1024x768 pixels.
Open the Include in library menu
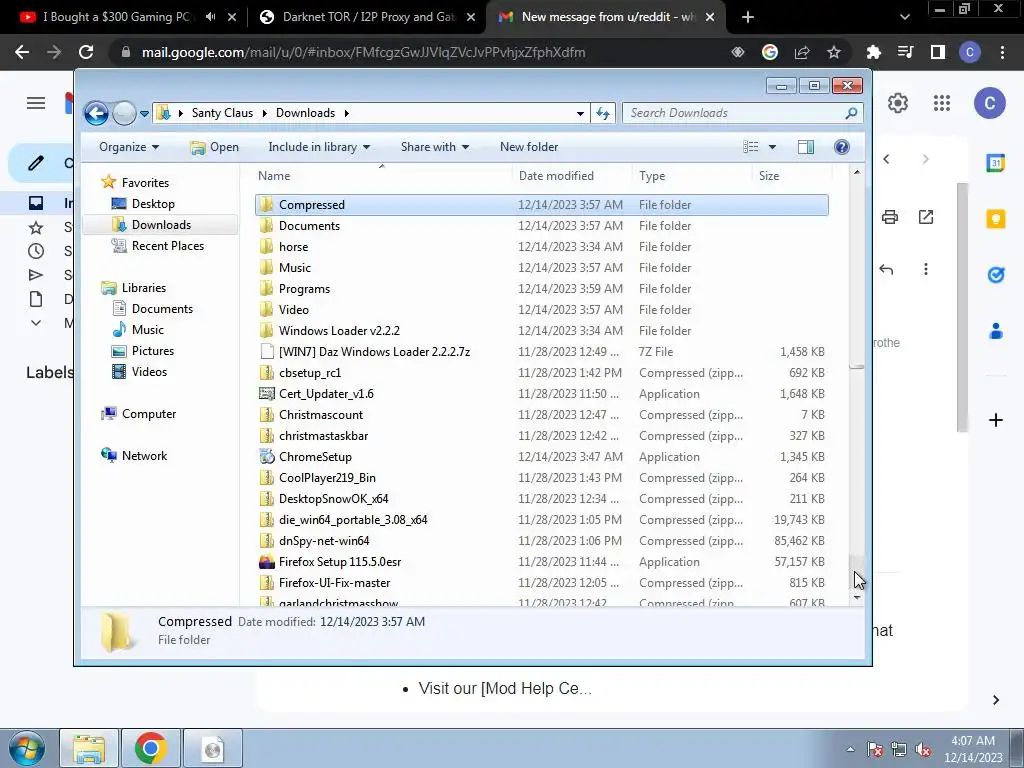319,147
